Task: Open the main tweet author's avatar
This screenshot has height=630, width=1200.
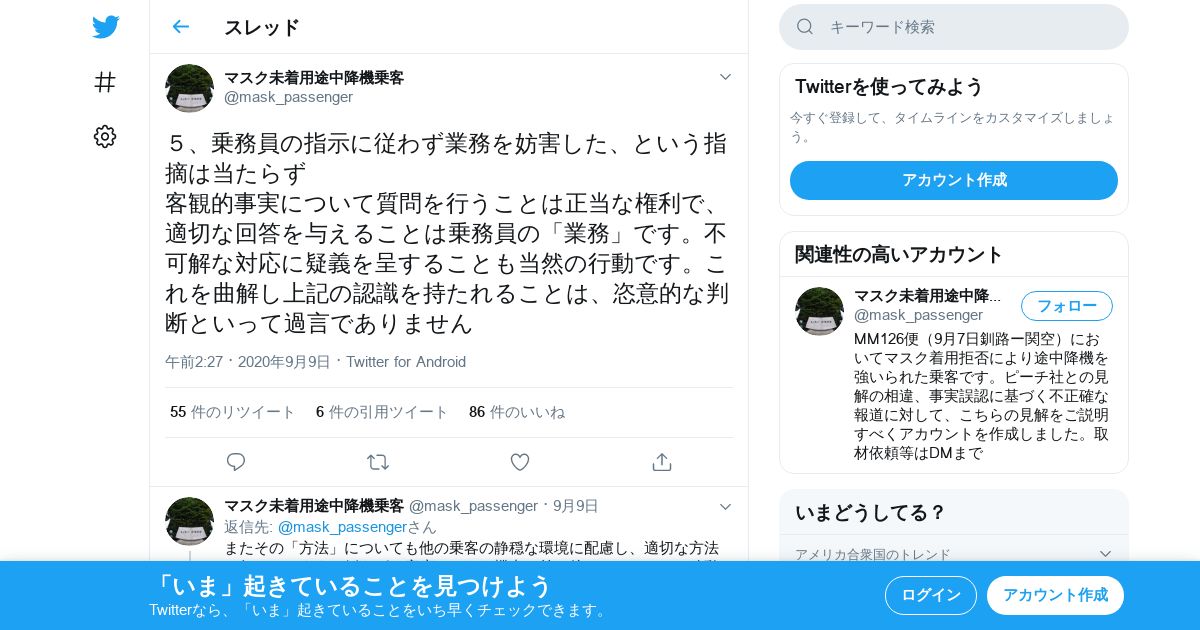Action: [189, 88]
